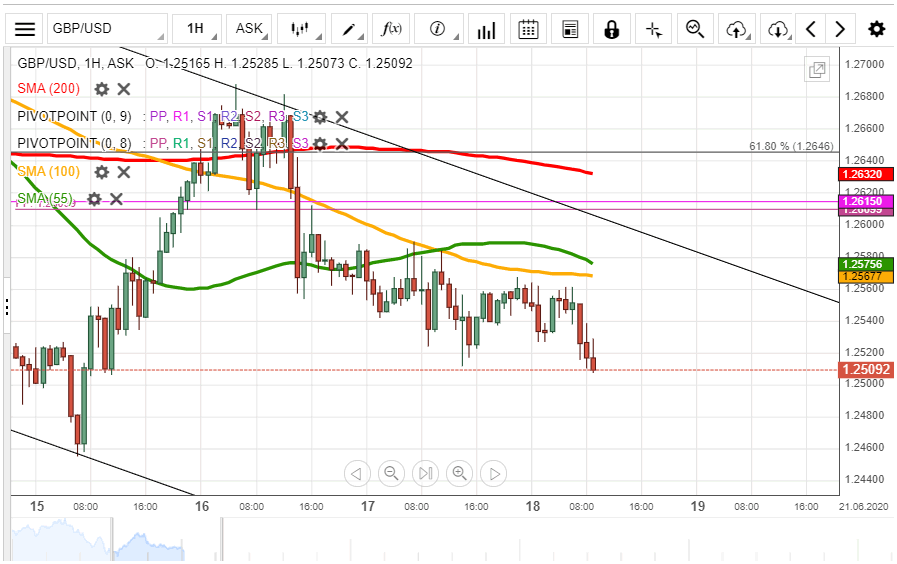
Task: Click the SMA (200) label
Action: click(49, 89)
